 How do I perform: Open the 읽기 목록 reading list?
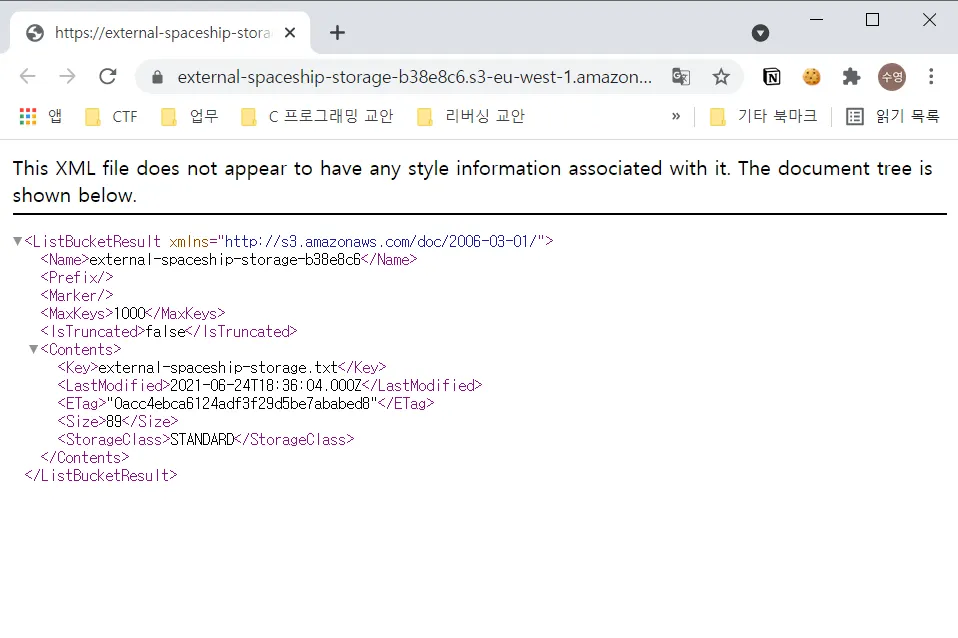[x=893, y=116]
